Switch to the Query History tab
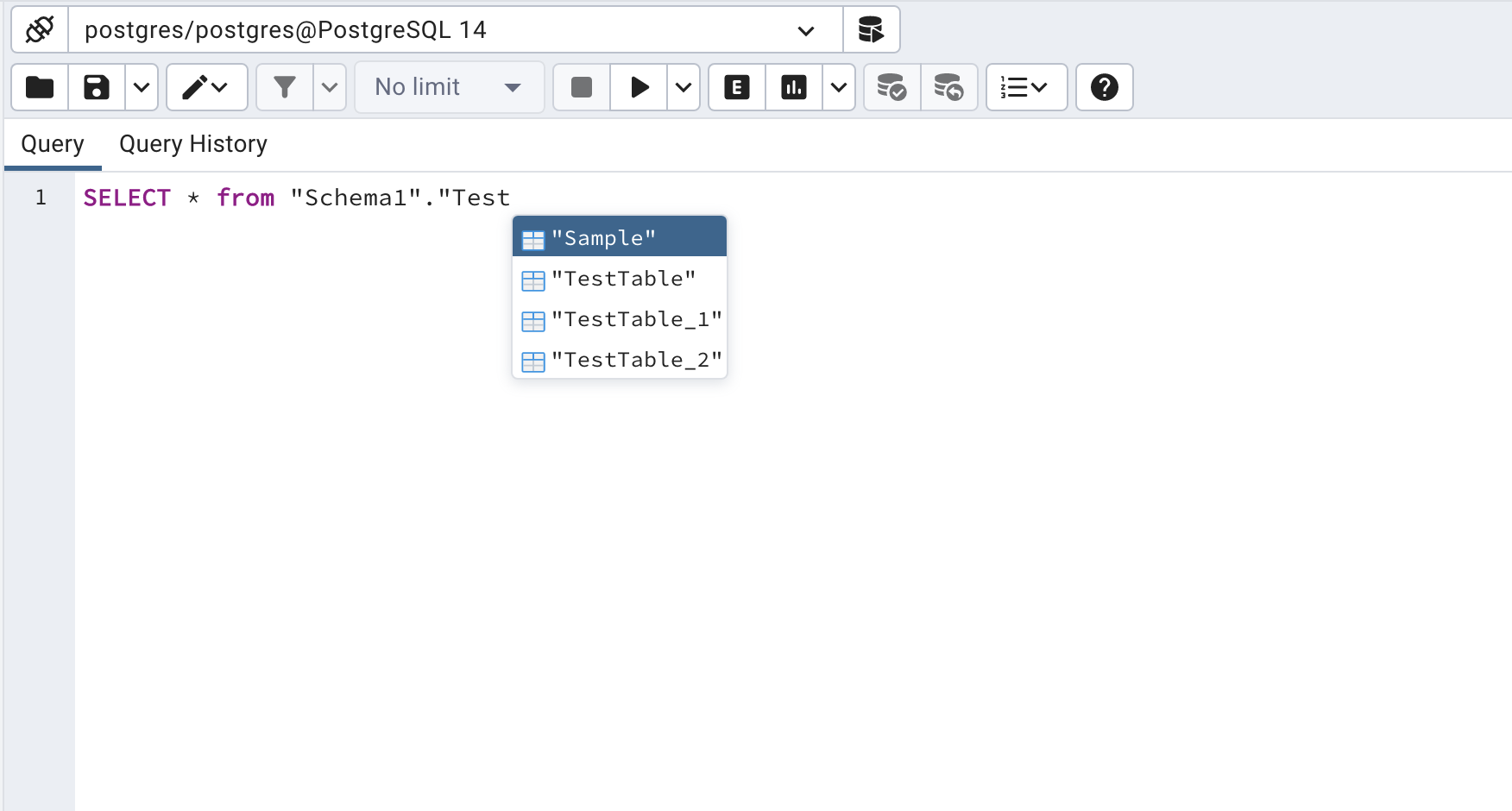The height and width of the screenshot is (811, 1512). pos(192,143)
